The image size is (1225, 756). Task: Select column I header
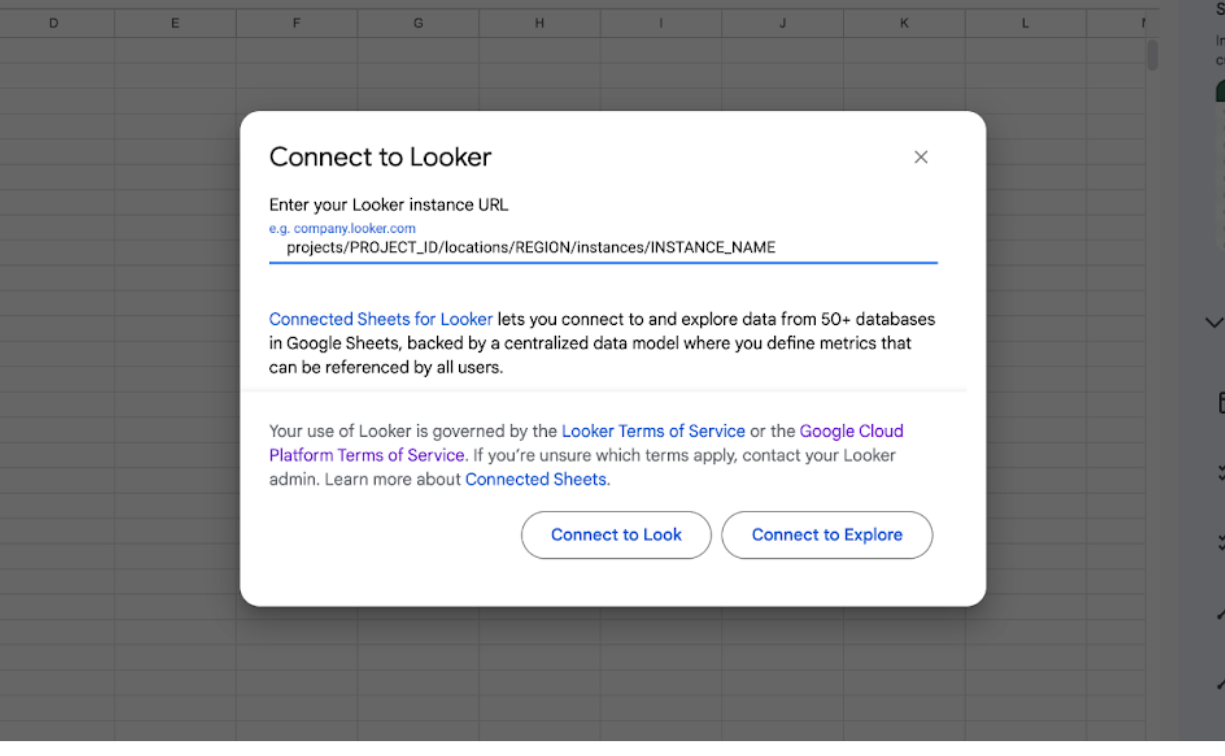point(661,22)
